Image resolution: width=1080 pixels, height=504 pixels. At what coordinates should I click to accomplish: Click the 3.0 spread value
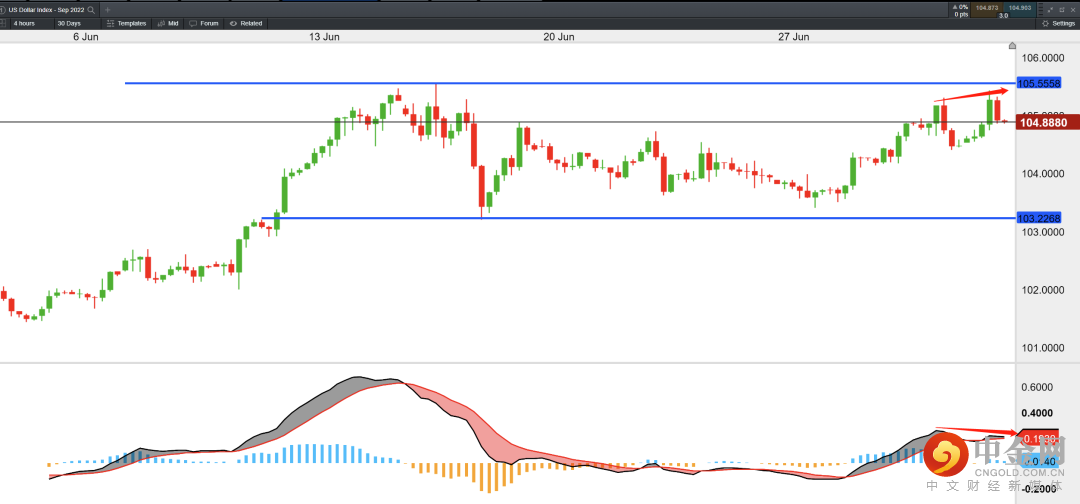(x=1003, y=15)
